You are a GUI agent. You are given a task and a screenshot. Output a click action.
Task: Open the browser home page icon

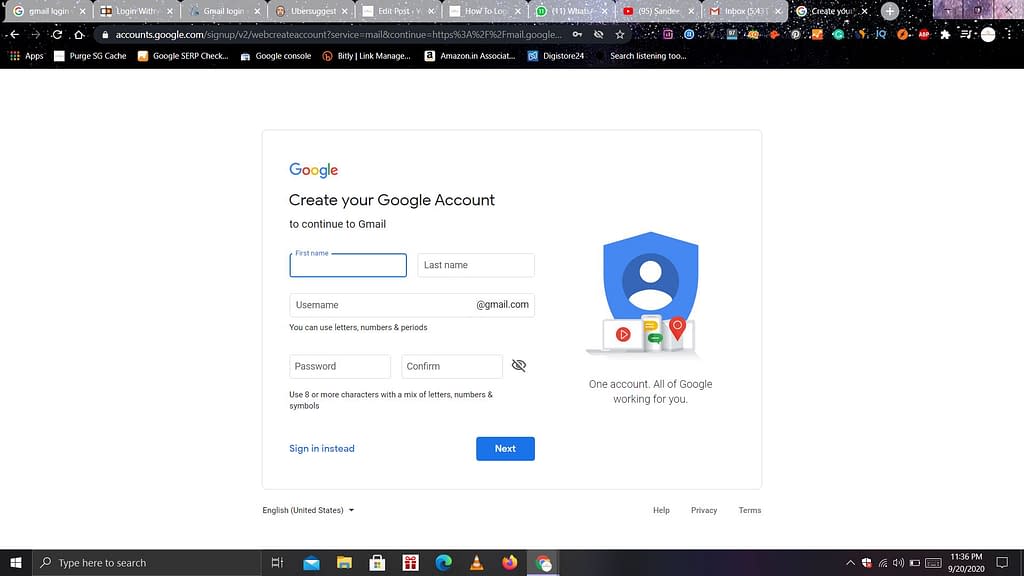pyautogui.click(x=79, y=35)
